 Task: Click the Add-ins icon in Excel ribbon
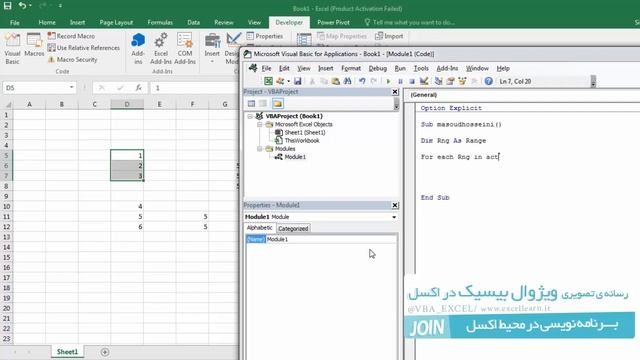(138, 49)
